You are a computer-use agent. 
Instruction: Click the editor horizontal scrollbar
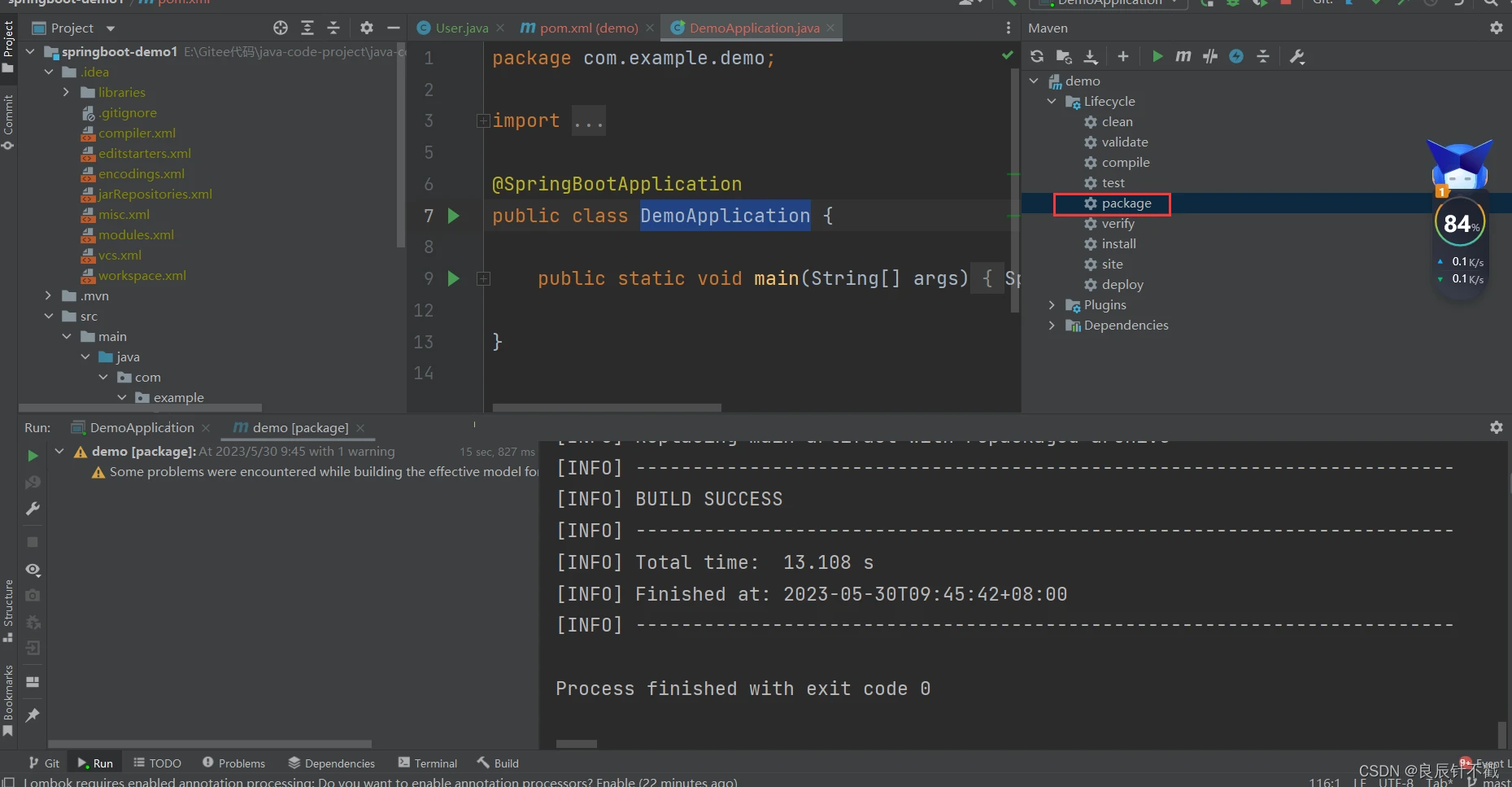[x=607, y=408]
